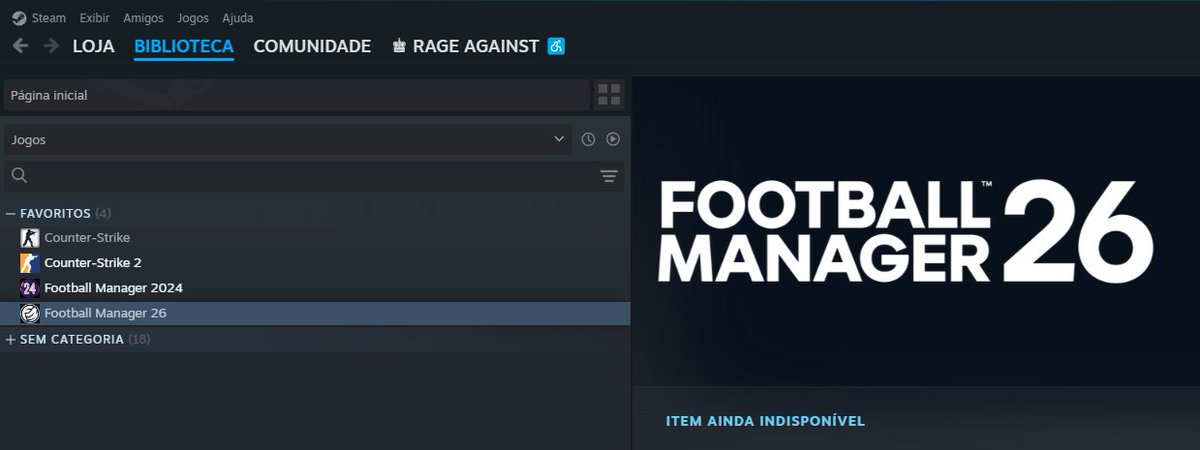1200x450 pixels.
Task: Open the Amigos menu
Action: 143,18
